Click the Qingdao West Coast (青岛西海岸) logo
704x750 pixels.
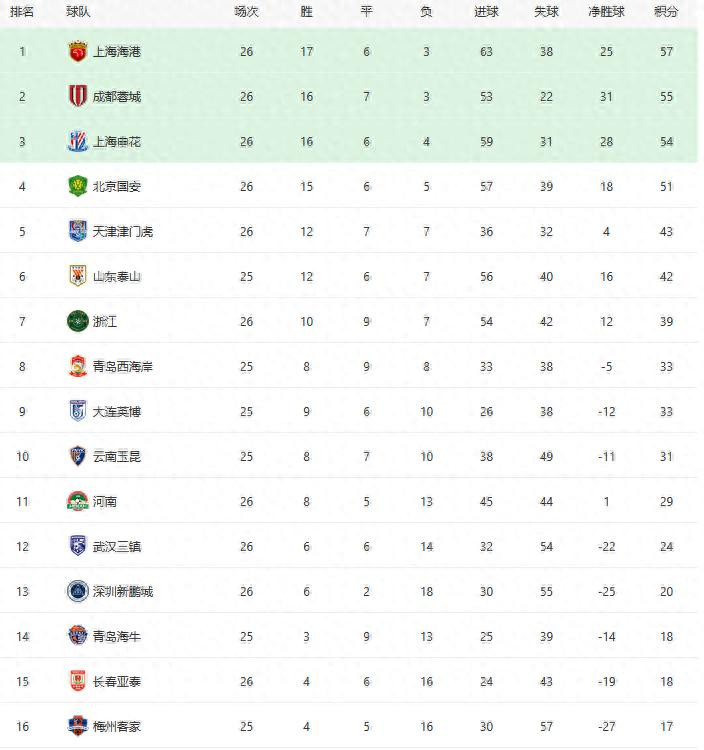78,367
